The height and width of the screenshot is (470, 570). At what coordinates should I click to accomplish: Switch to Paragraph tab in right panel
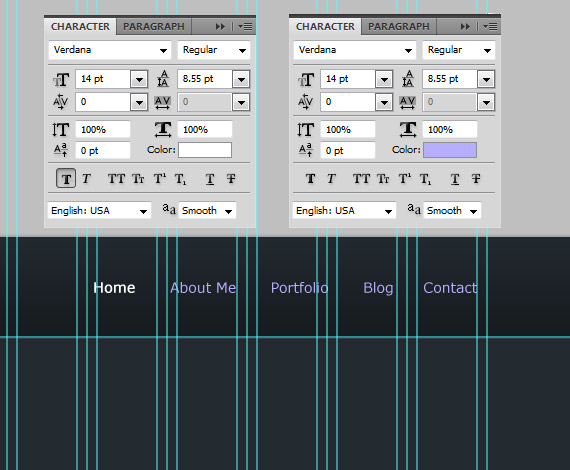click(399, 27)
